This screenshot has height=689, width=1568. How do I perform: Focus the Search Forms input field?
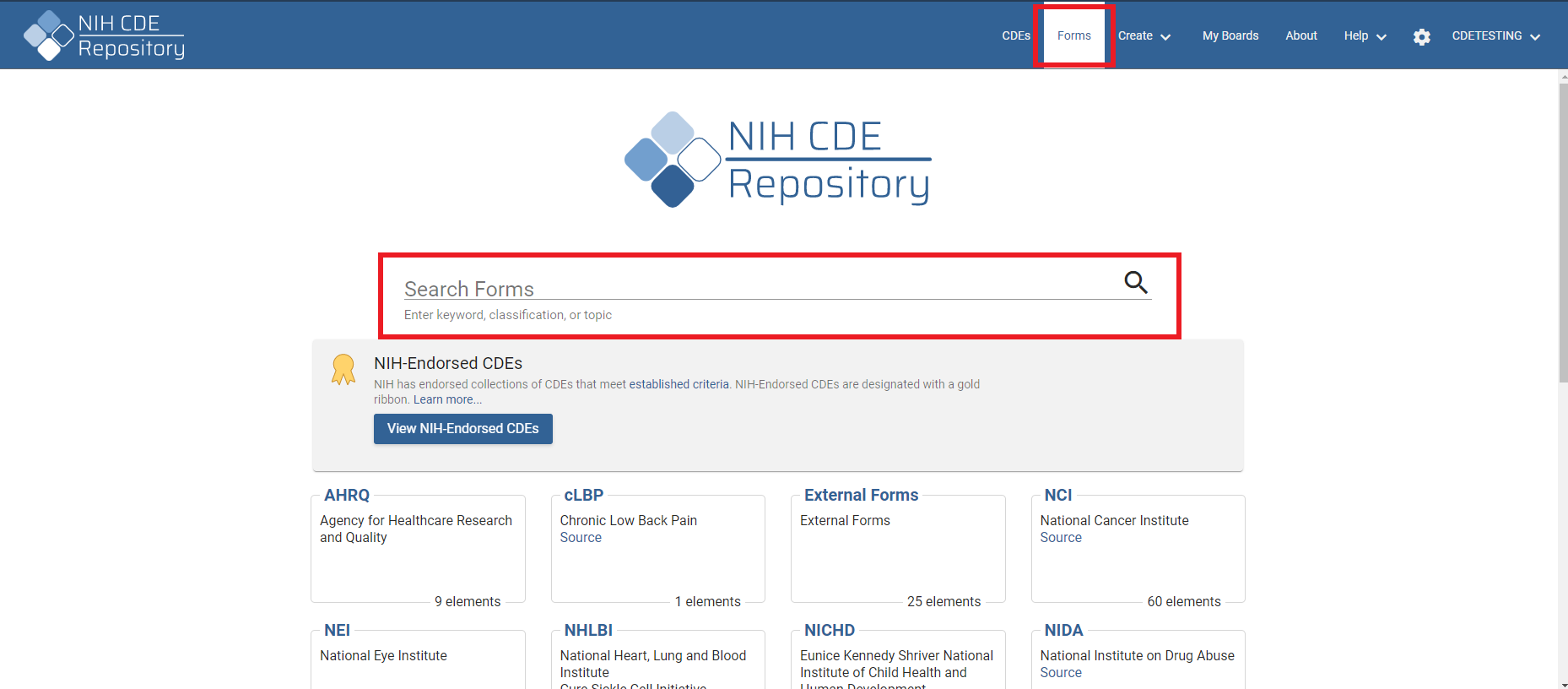pyautogui.click(x=760, y=289)
